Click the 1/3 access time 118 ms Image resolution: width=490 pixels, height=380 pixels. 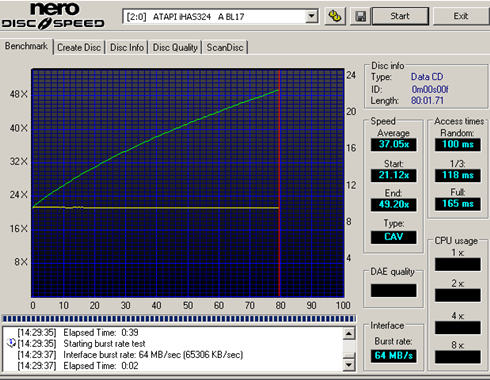[x=458, y=175]
